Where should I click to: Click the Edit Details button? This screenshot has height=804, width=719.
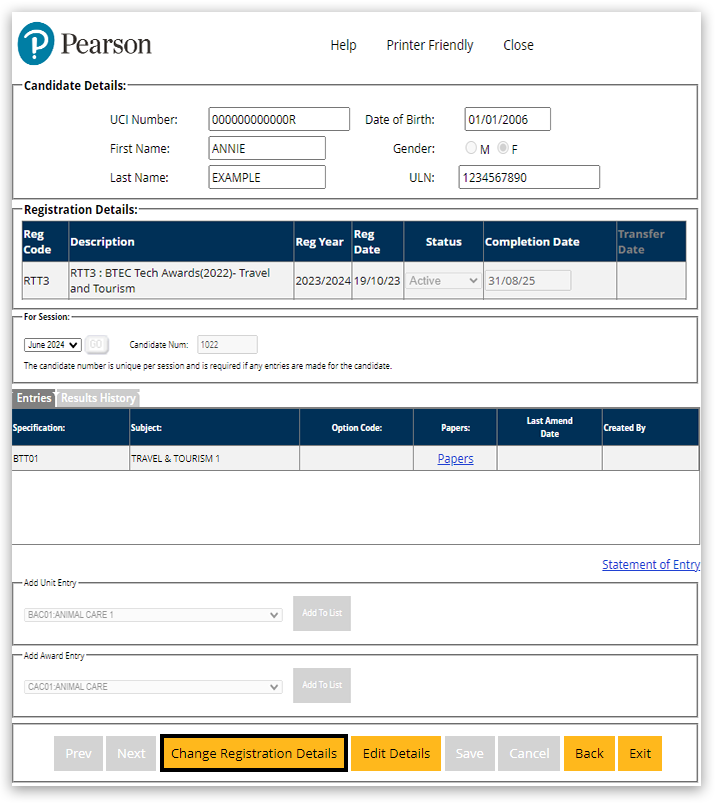click(x=396, y=754)
